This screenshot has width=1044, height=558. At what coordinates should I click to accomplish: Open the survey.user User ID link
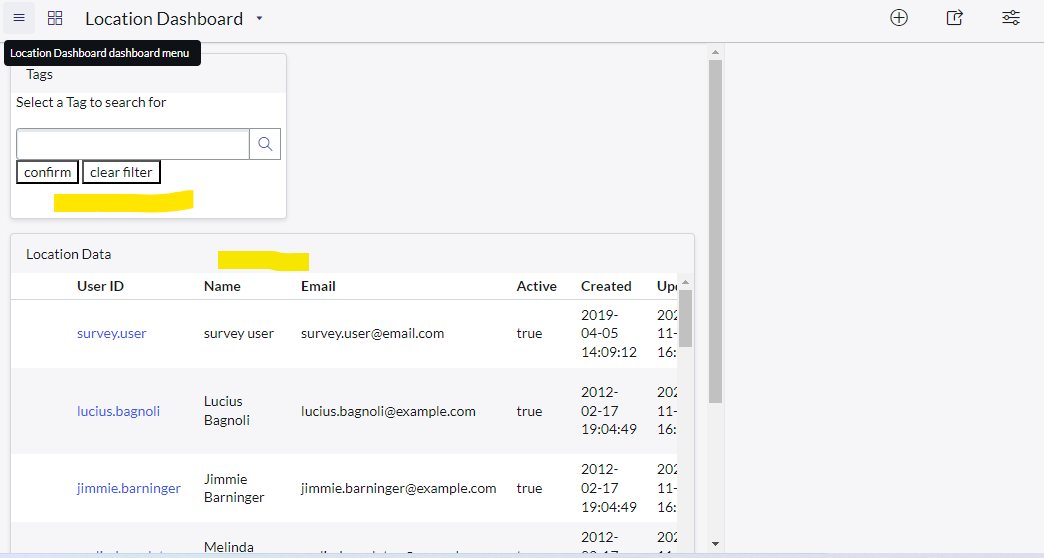[112, 334]
